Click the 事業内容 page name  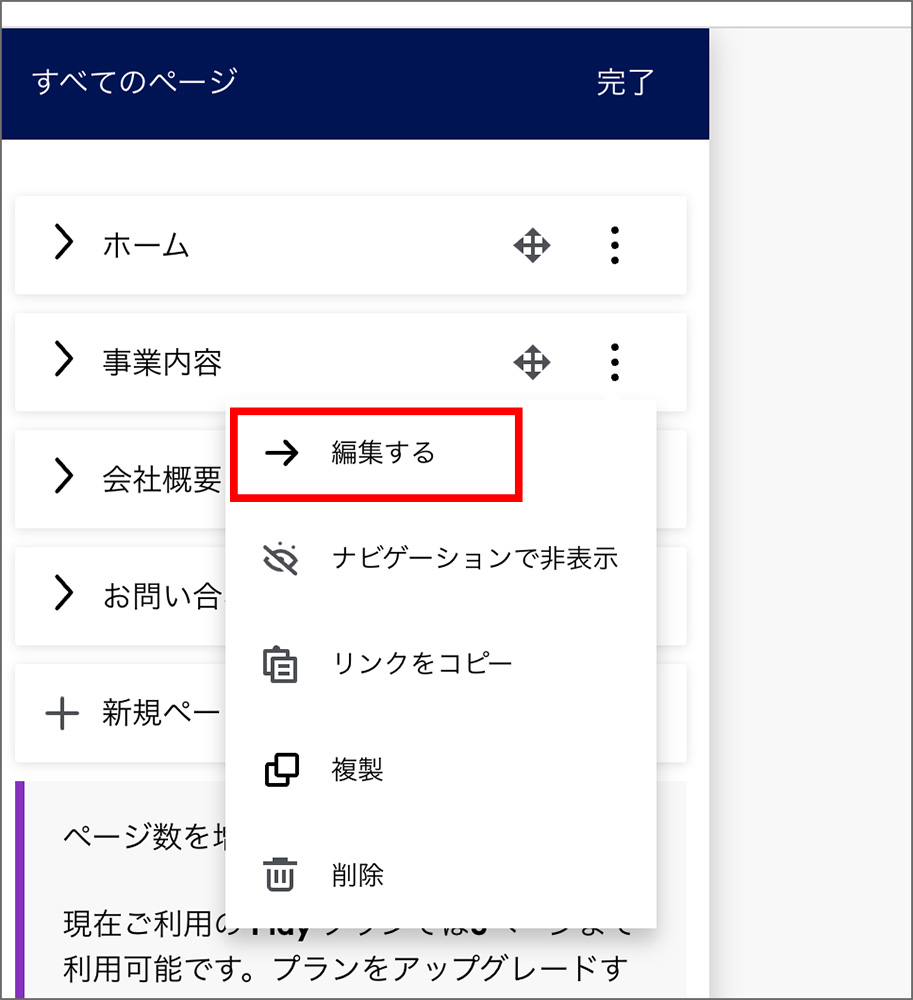(x=162, y=362)
